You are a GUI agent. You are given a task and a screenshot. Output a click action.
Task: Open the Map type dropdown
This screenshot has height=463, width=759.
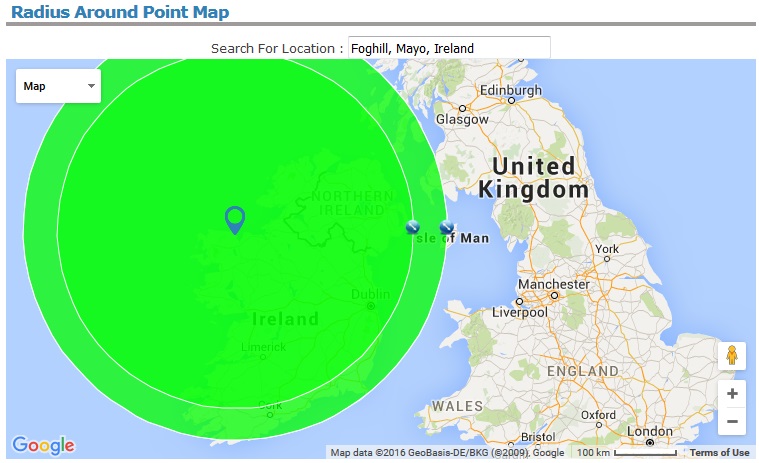pyautogui.click(x=59, y=87)
